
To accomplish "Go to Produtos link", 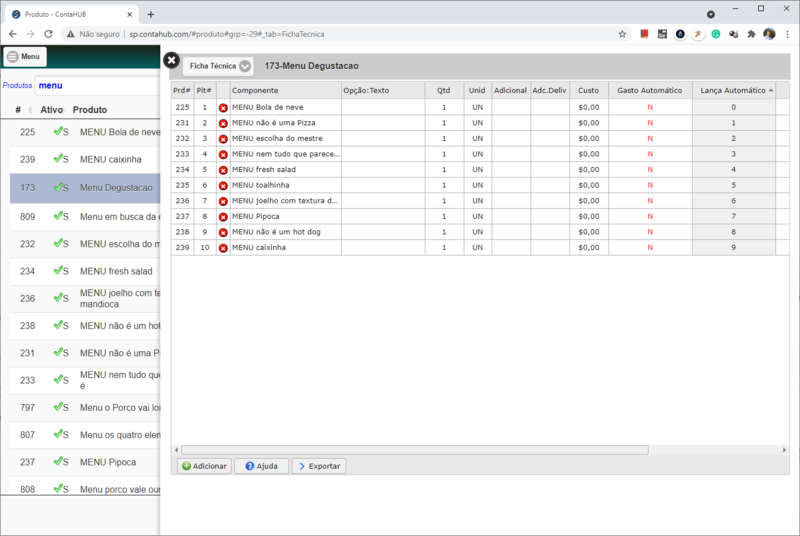I will 17,85.
